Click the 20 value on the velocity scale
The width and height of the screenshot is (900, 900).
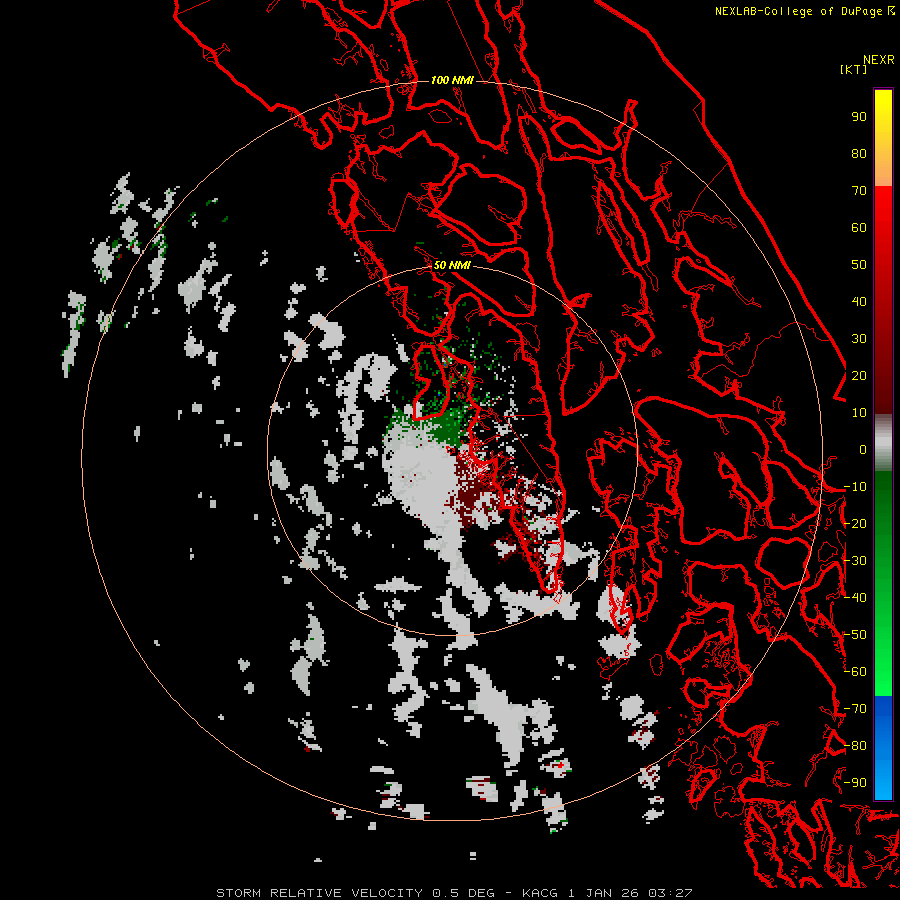point(859,376)
